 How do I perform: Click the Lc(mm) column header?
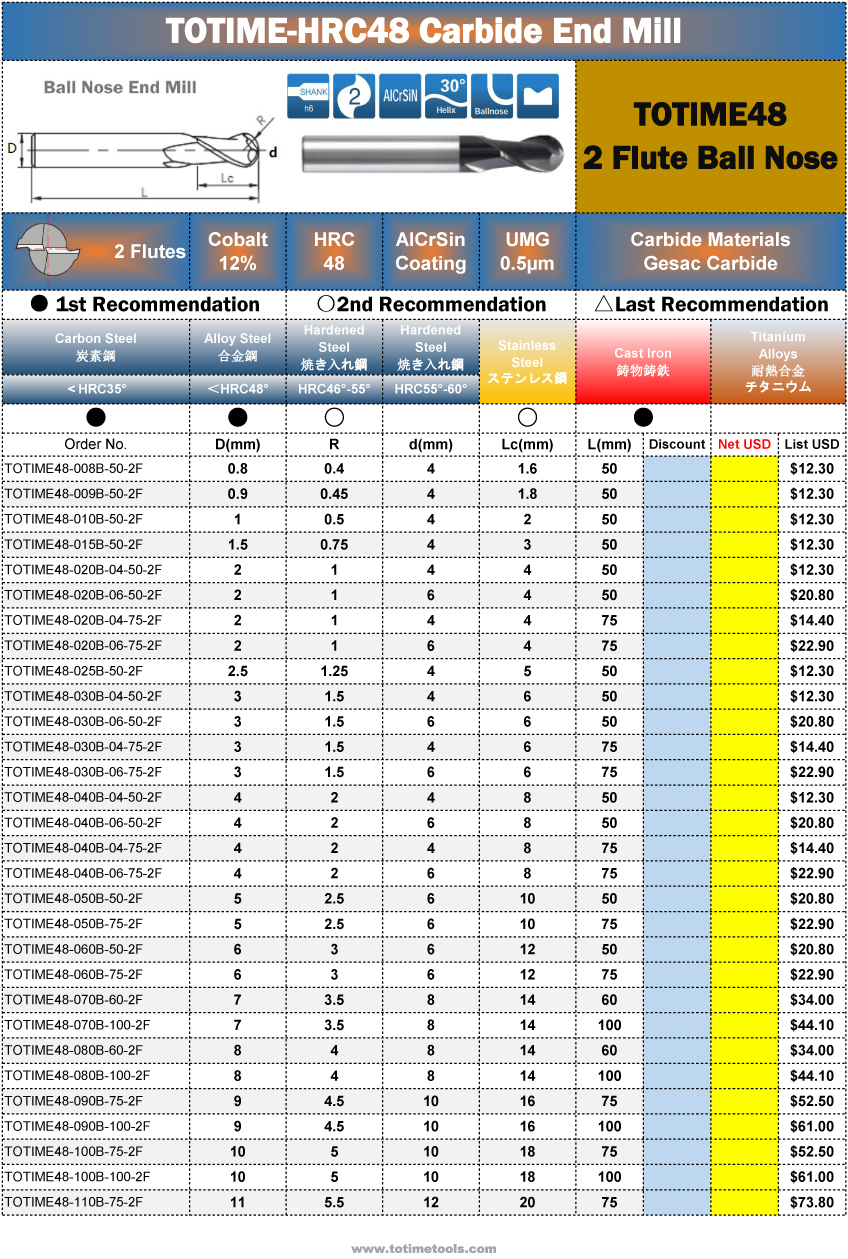tap(527, 444)
